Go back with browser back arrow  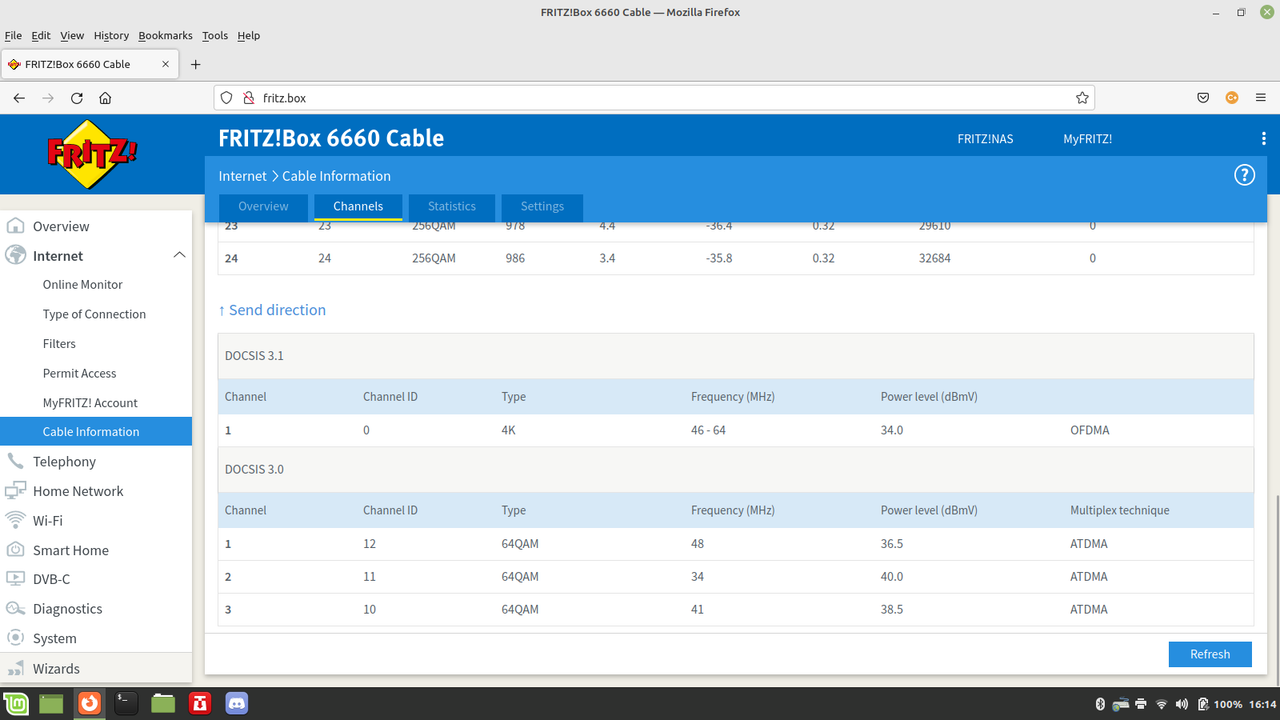pos(19,98)
